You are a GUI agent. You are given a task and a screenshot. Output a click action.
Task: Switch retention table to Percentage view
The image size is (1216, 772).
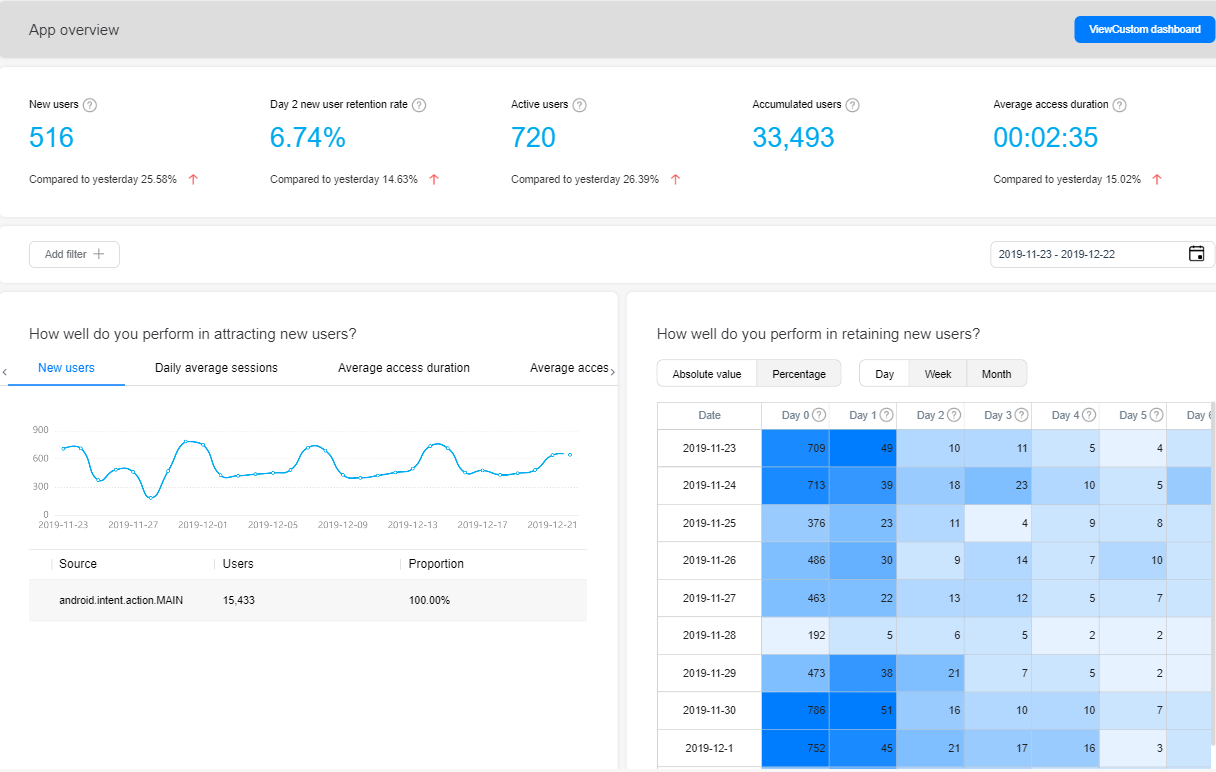(x=798, y=373)
